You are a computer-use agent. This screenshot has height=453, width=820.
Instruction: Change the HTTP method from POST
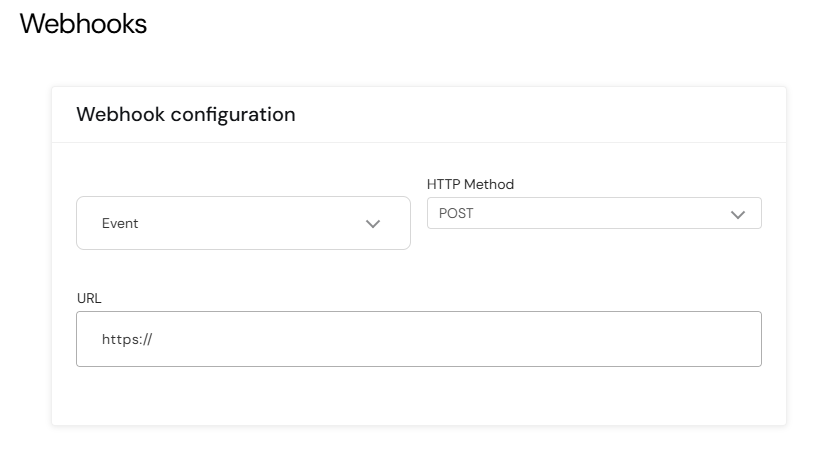[x=594, y=213]
